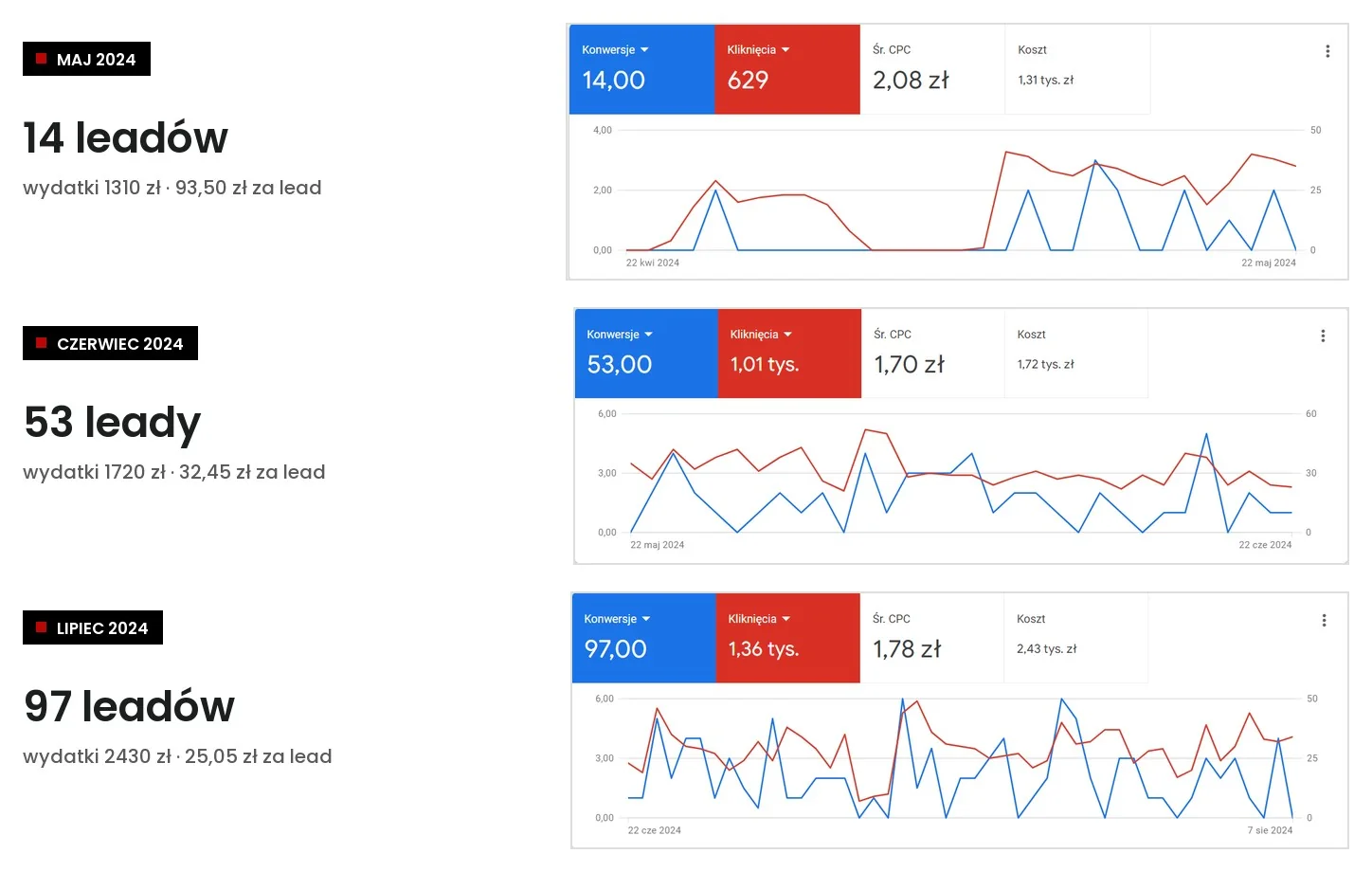This screenshot has height=872, width=1372.
Task: Select the Śr. CPC card showing 1,78 zł
Action: 931,638
